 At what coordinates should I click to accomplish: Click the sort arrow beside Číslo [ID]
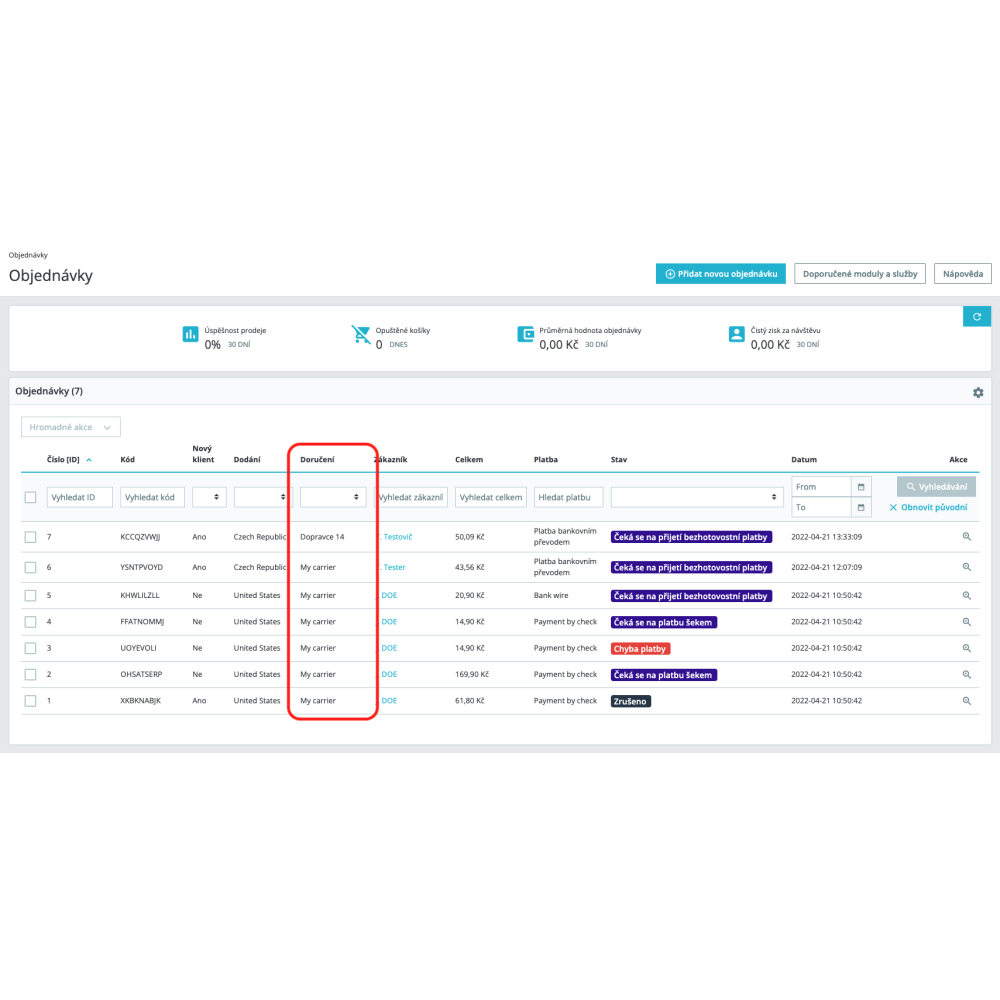point(89,460)
